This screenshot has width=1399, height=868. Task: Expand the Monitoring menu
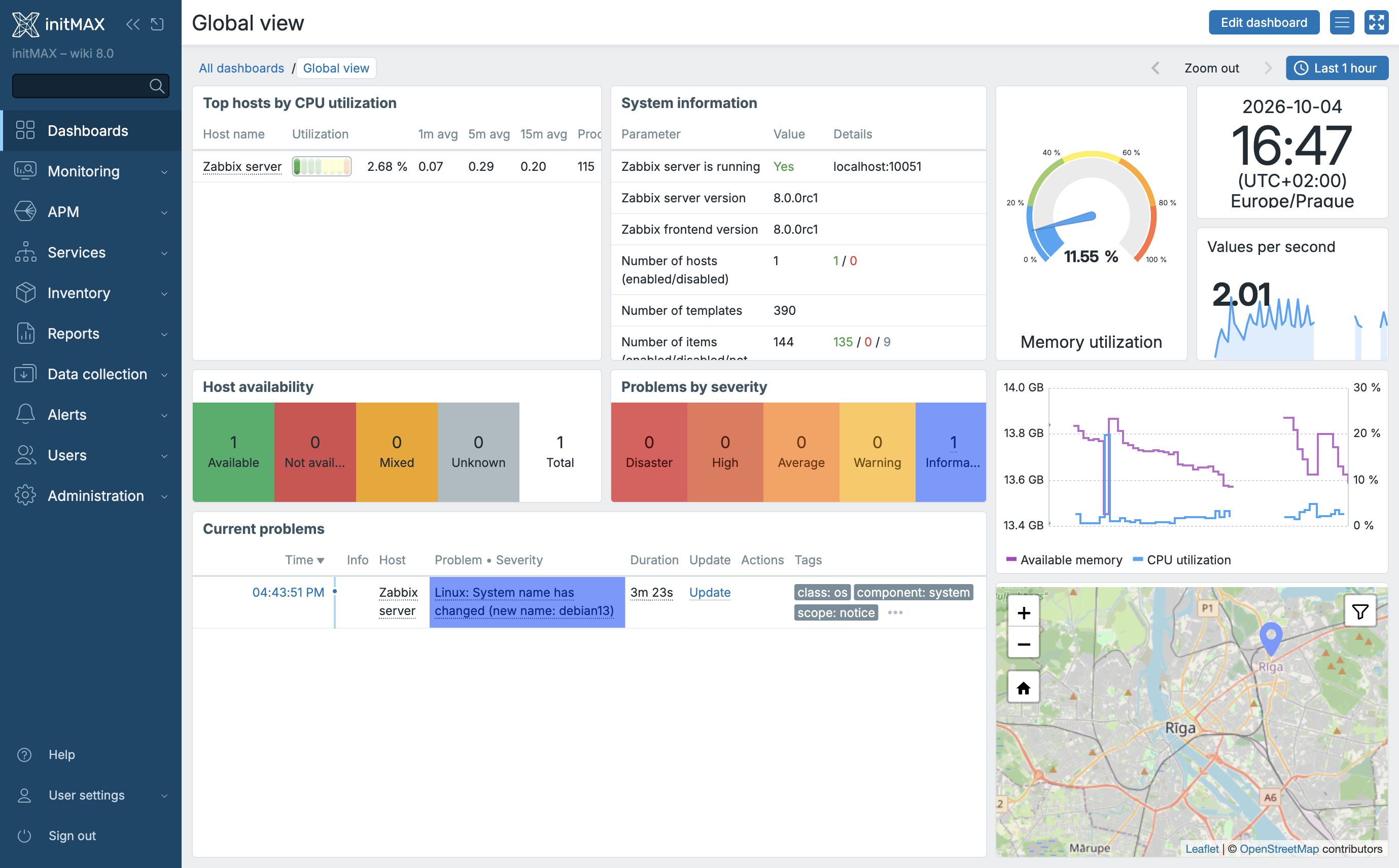[91, 171]
